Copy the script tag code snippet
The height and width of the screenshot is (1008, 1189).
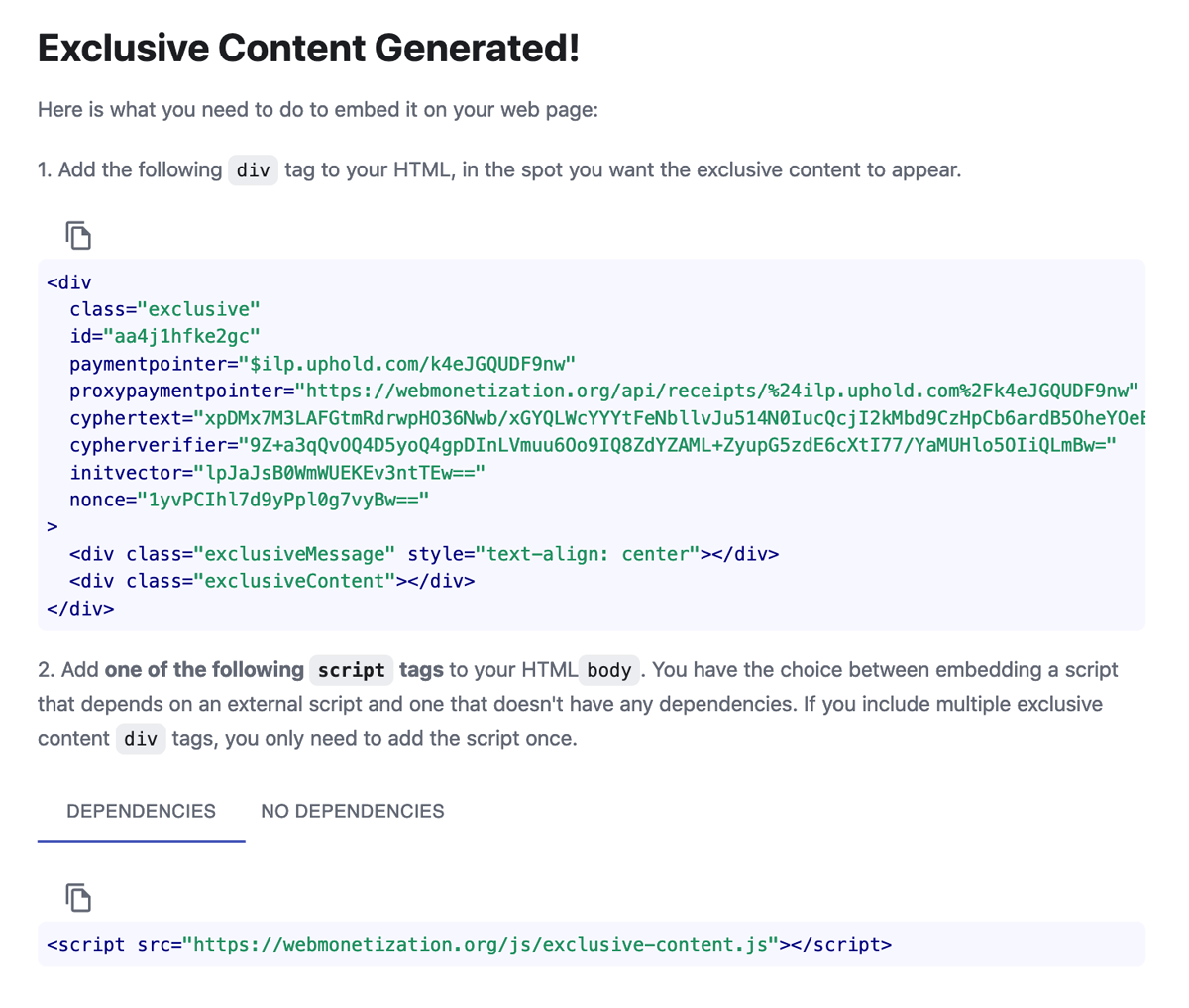coord(78,897)
